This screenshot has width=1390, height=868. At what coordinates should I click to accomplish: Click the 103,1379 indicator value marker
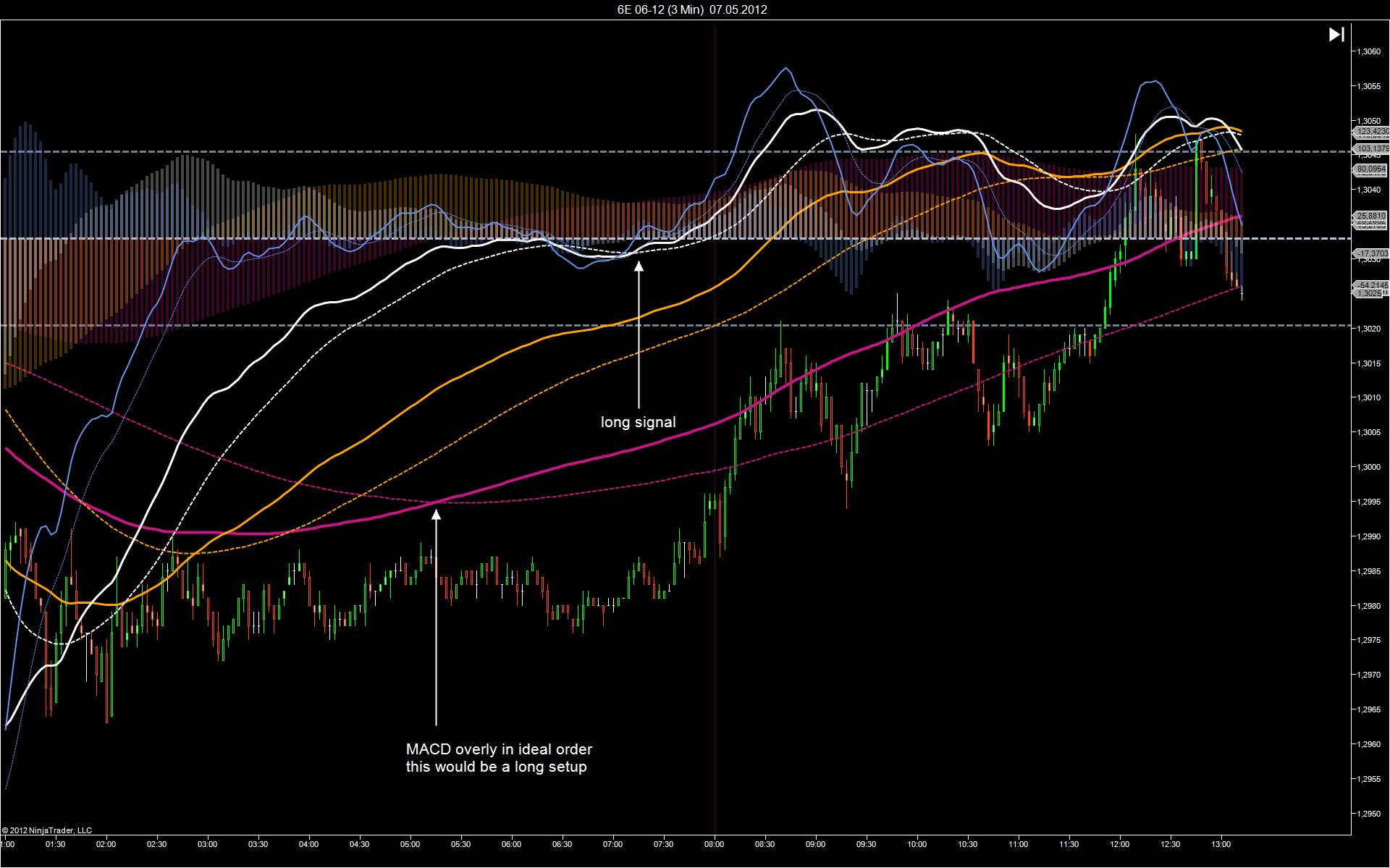tap(1371, 148)
